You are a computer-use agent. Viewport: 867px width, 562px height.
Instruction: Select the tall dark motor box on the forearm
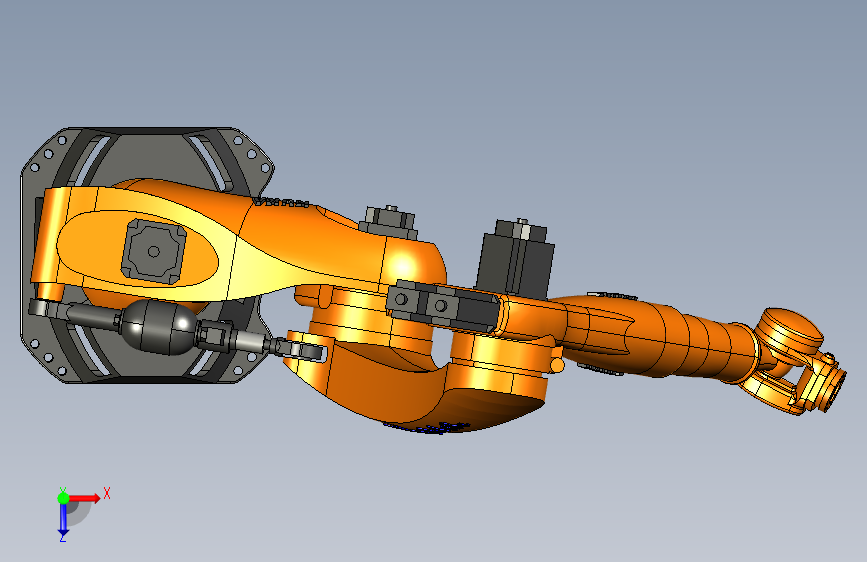515,259
